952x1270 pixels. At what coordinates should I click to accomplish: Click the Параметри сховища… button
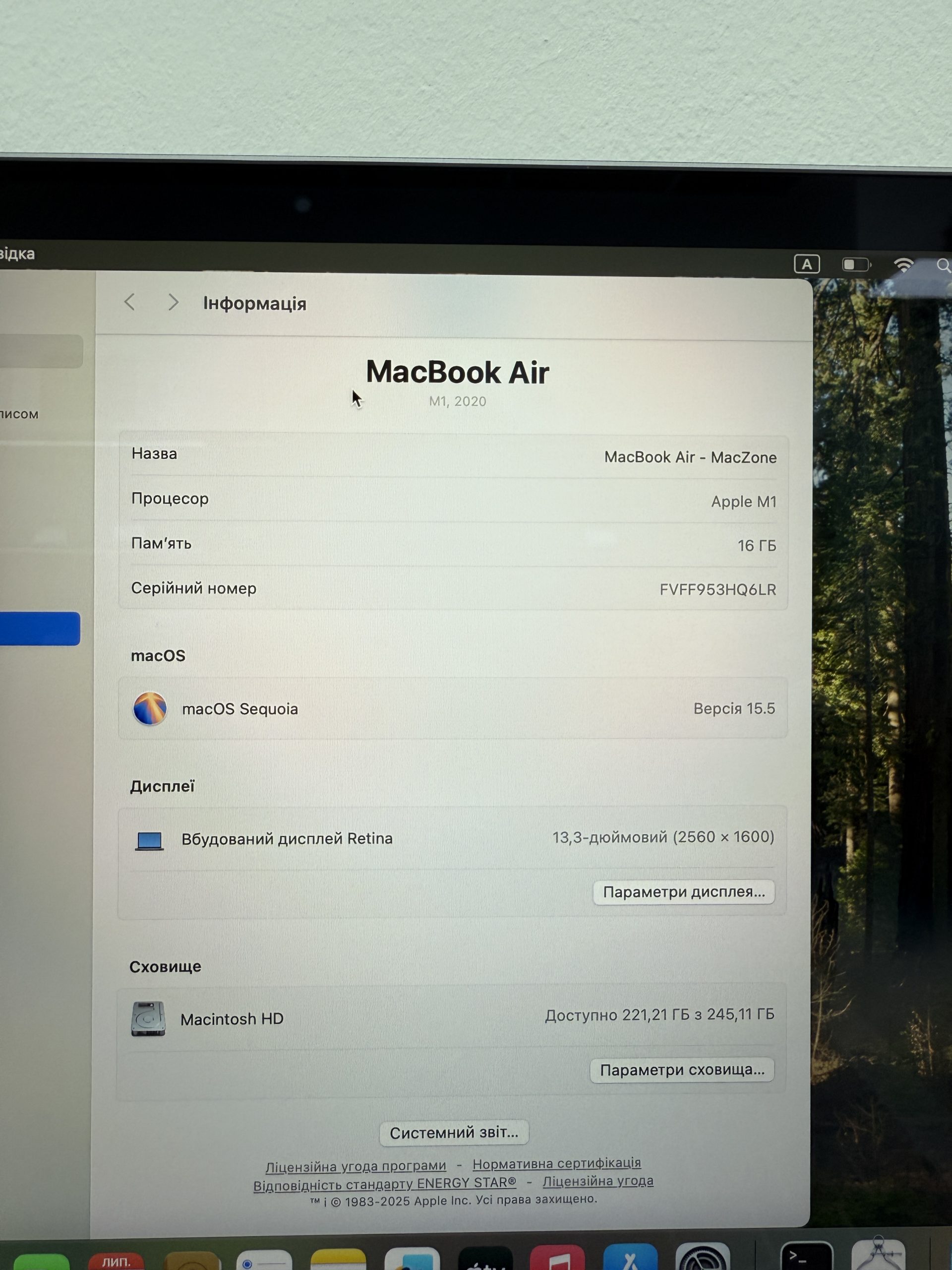(682, 1070)
